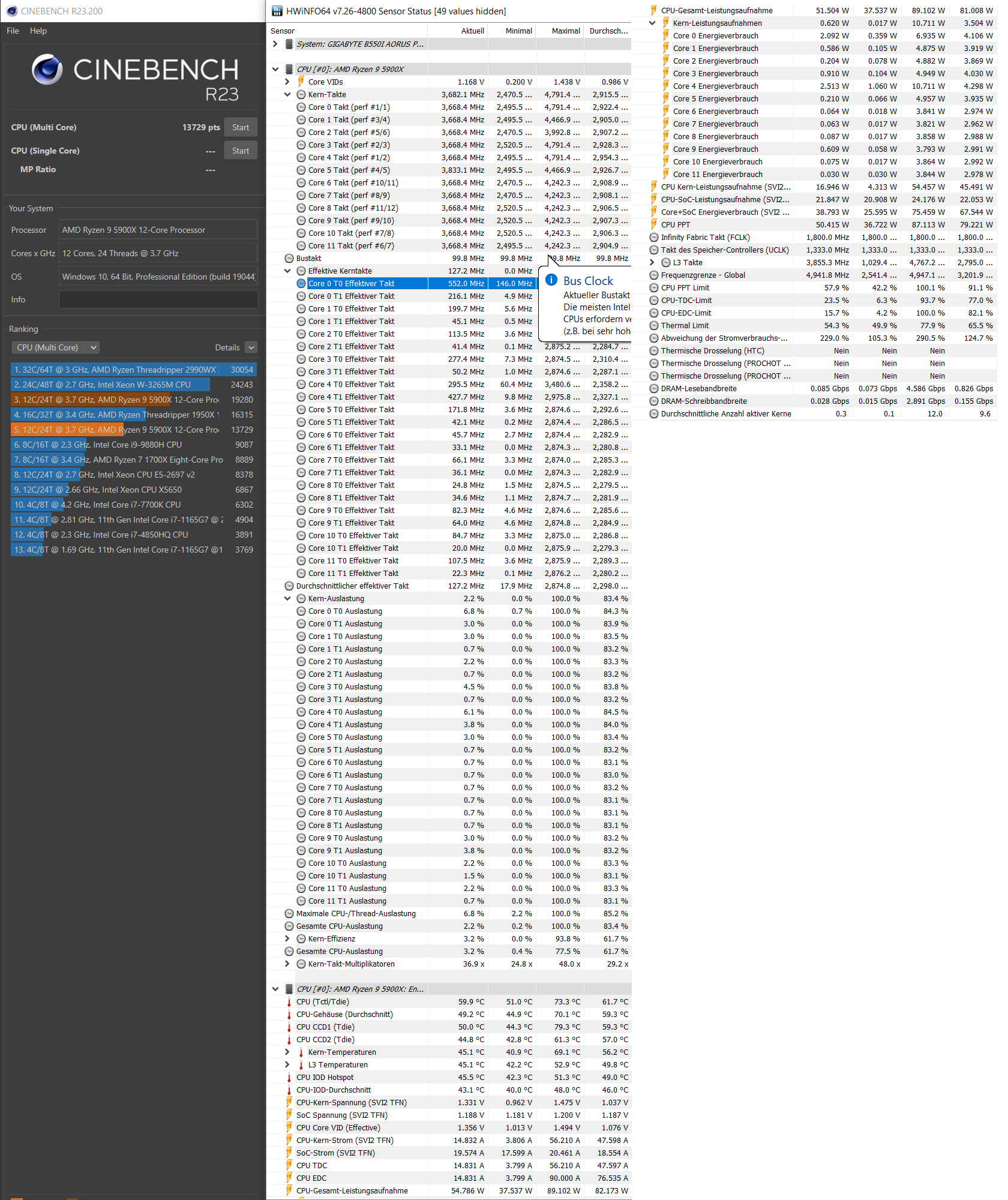Click the Durchsch... column header

tap(608, 31)
